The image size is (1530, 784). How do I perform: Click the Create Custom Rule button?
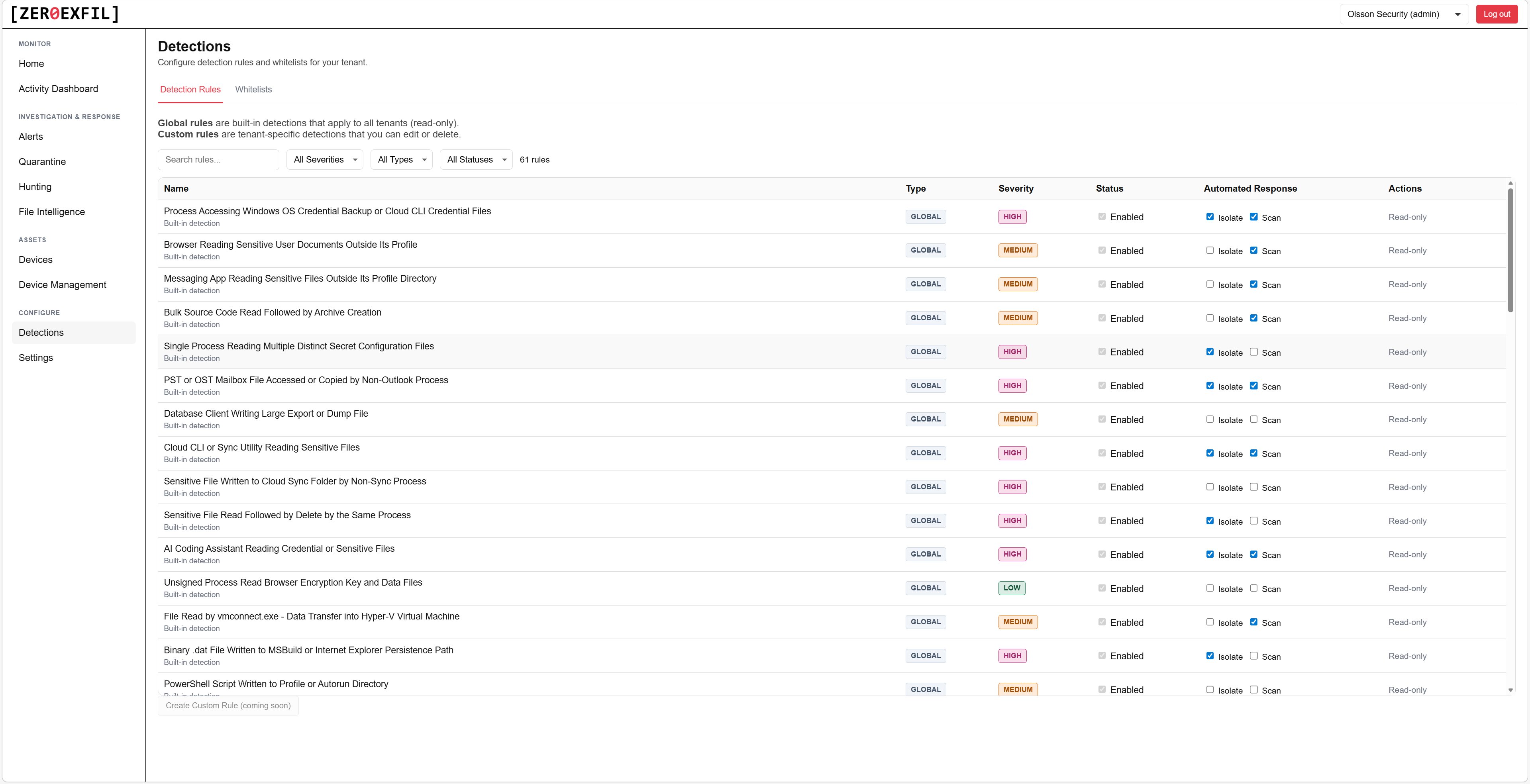coord(228,706)
